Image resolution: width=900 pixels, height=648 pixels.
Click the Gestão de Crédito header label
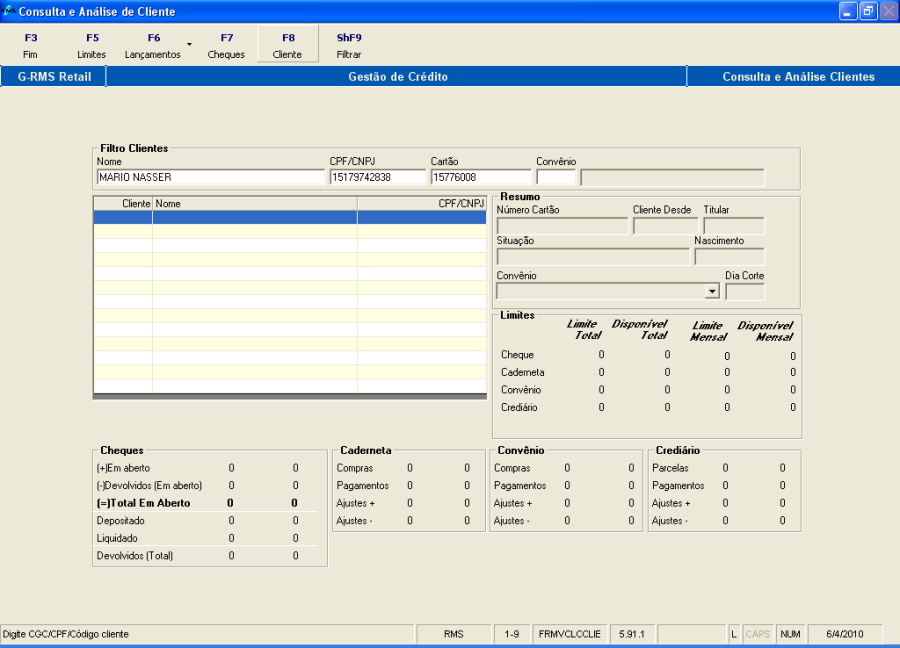tap(398, 77)
